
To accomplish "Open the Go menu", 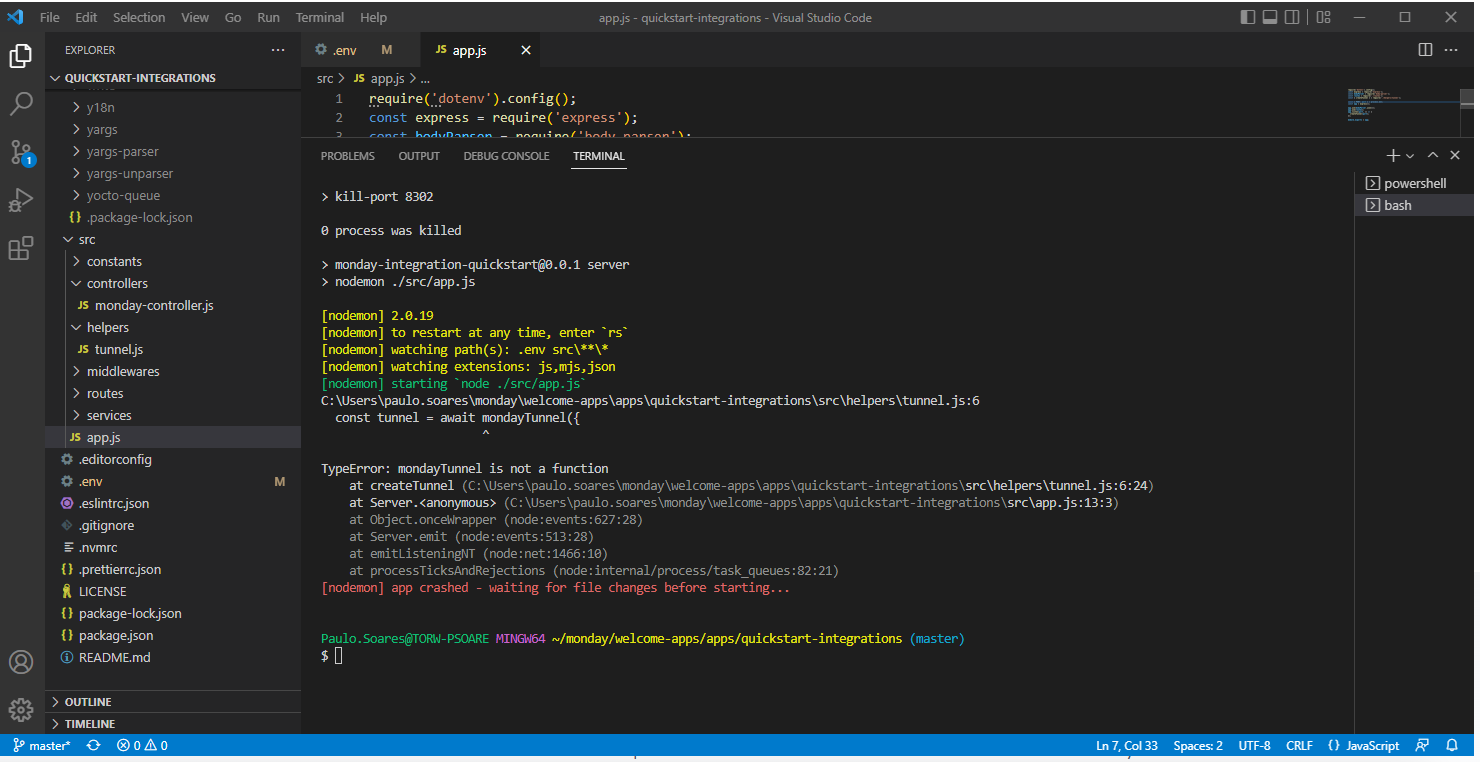I will pos(233,17).
